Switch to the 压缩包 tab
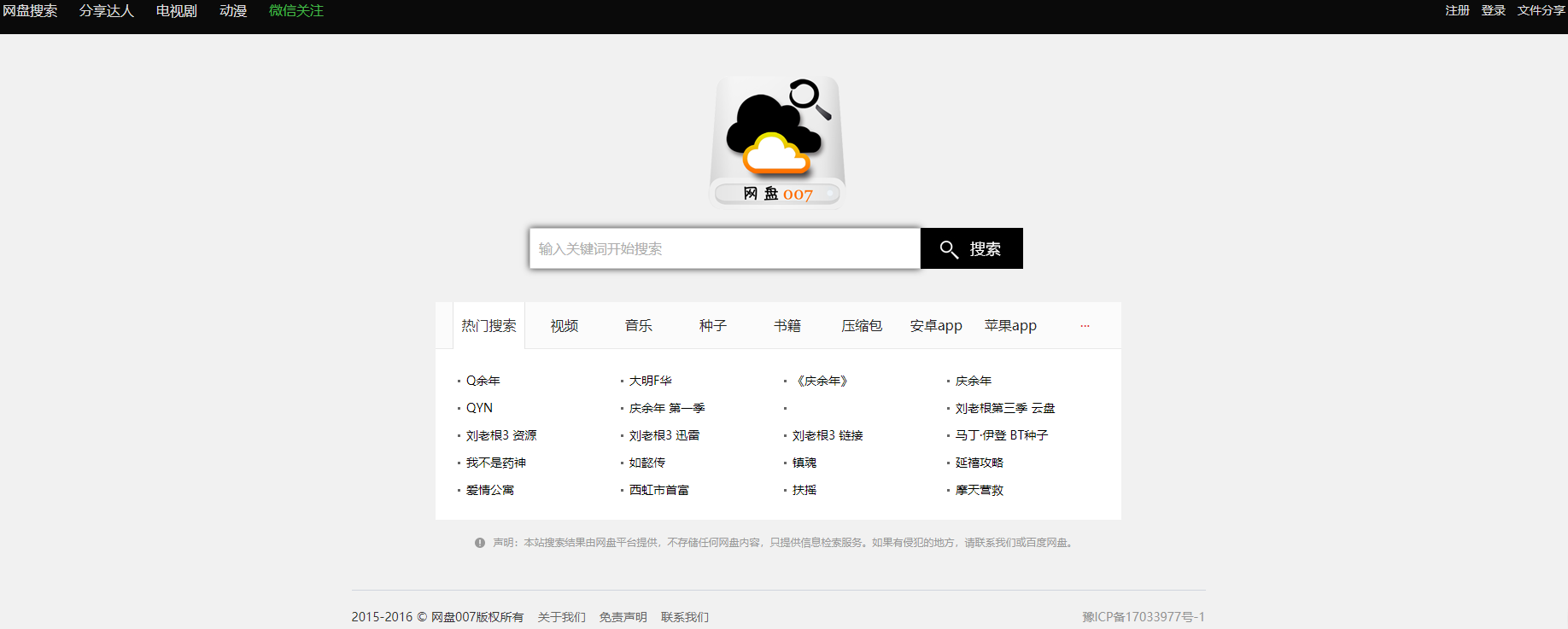Screen dimensions: 1568x629 click(x=862, y=326)
